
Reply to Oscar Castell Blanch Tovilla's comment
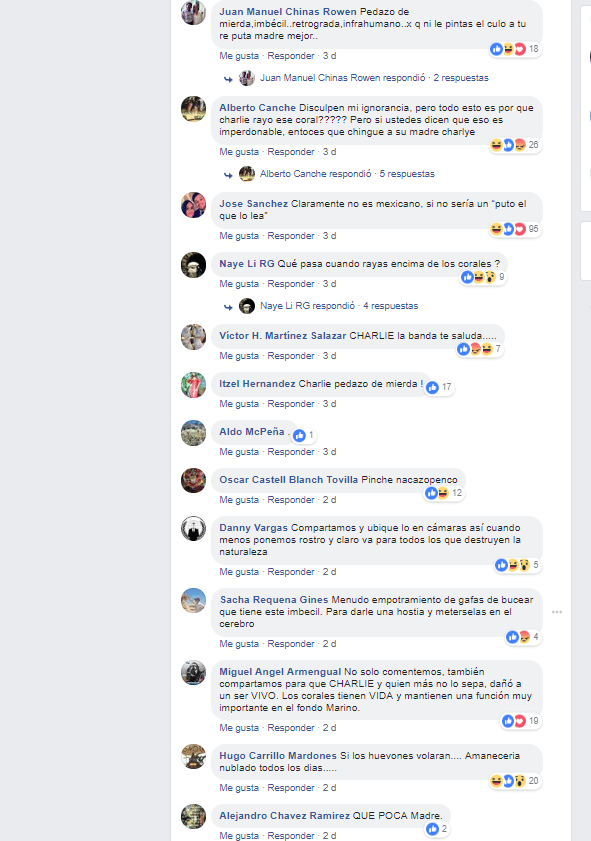tap(291, 500)
